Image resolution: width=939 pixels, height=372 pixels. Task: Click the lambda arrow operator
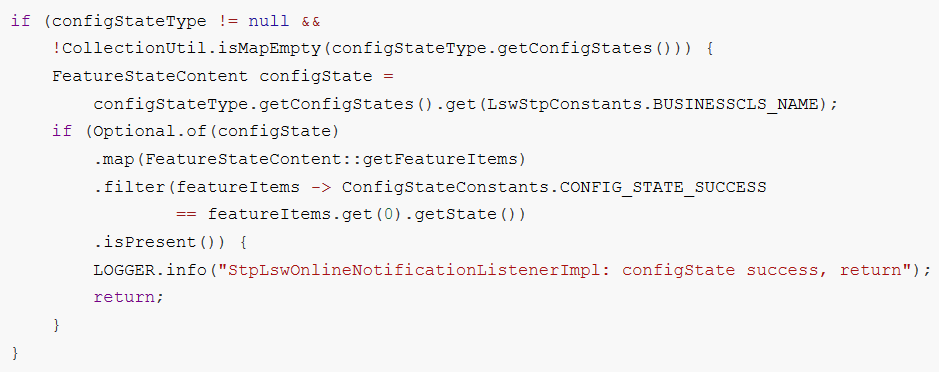click(x=322, y=187)
